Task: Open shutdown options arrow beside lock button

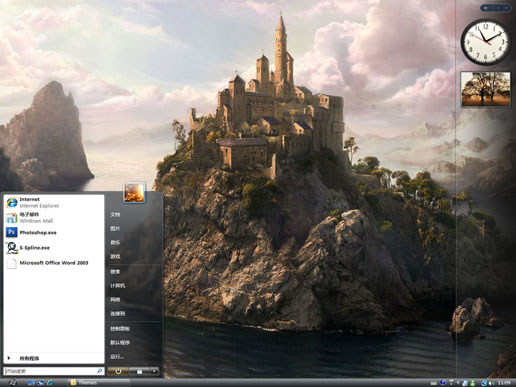Action: pyautogui.click(x=154, y=371)
